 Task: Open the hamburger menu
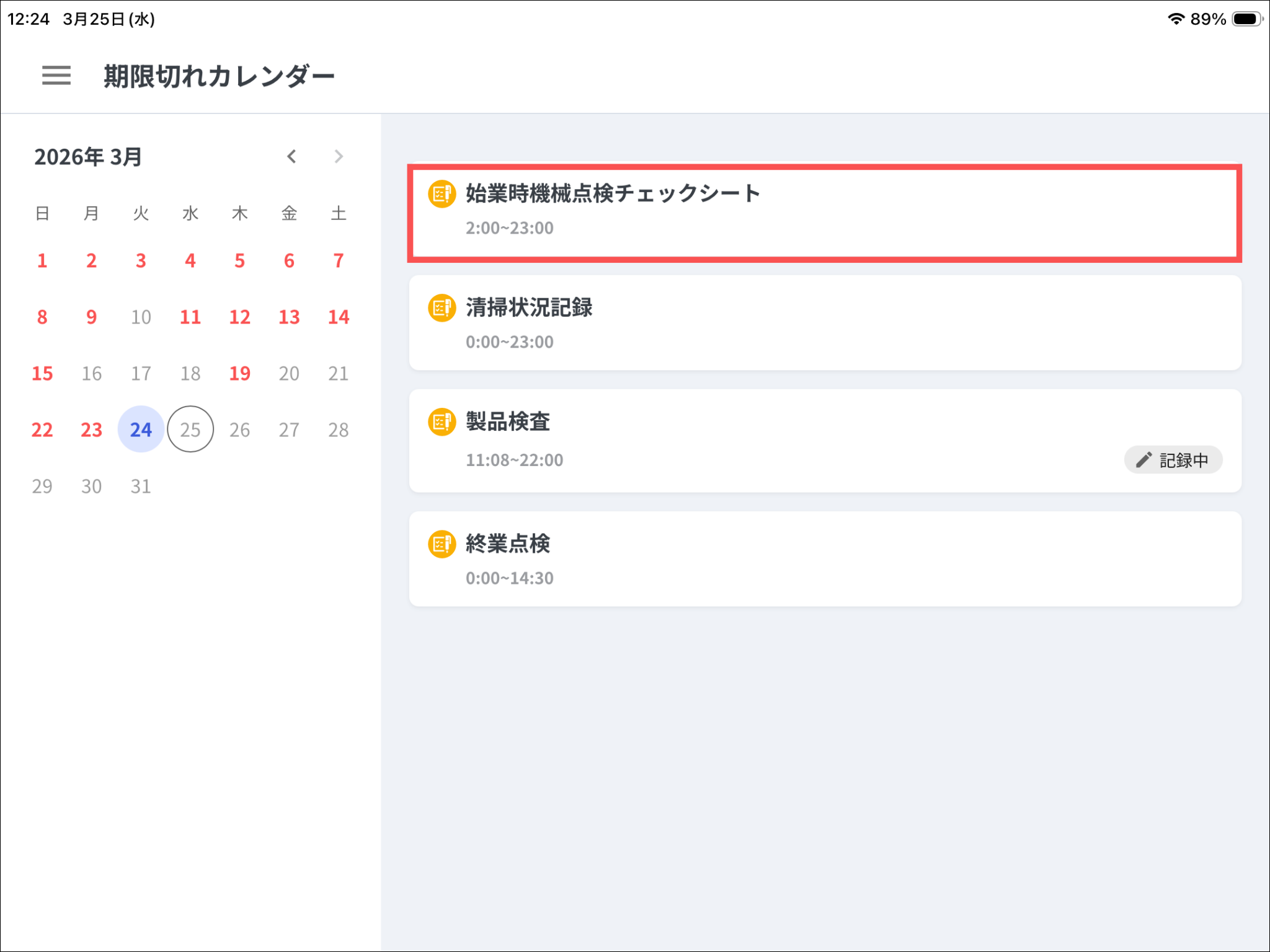pos(56,76)
